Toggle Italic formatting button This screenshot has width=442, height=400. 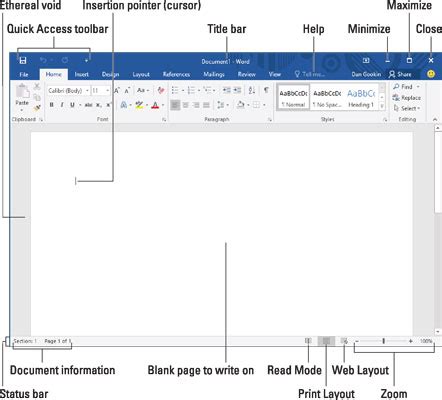tap(62, 105)
